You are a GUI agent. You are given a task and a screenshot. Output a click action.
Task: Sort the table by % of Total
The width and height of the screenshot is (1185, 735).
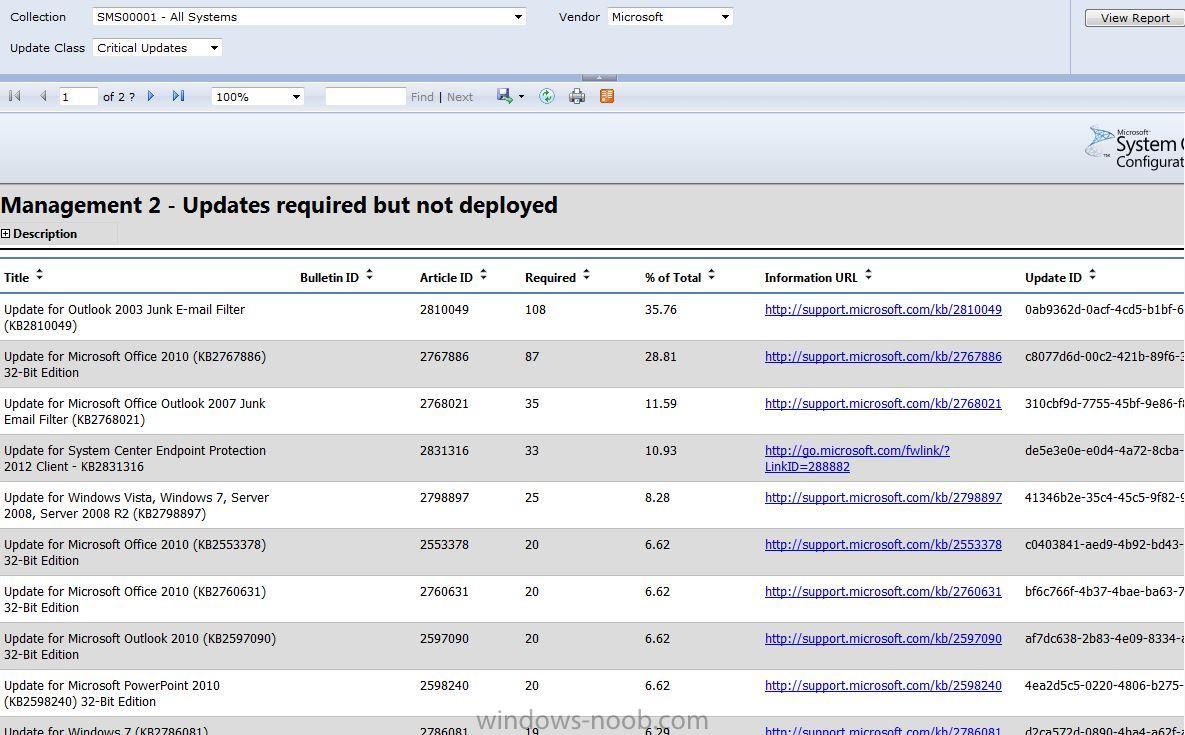pyautogui.click(x=712, y=276)
